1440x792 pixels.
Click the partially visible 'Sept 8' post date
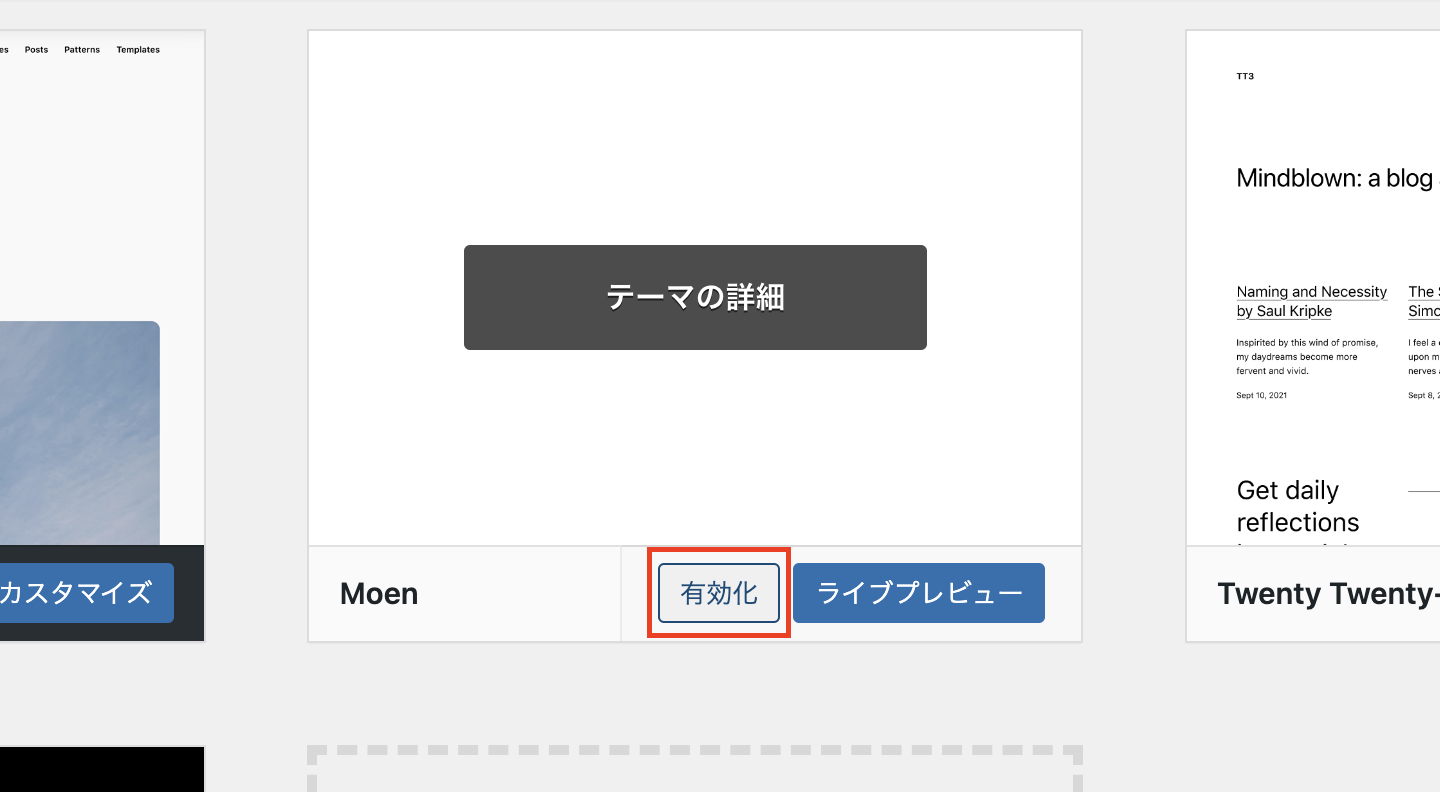pos(1424,395)
